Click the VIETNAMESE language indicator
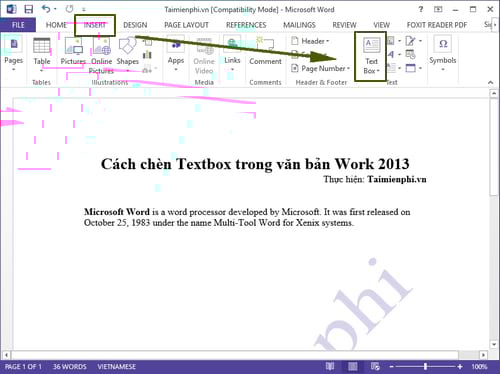This screenshot has height=374, width=500. point(116,367)
